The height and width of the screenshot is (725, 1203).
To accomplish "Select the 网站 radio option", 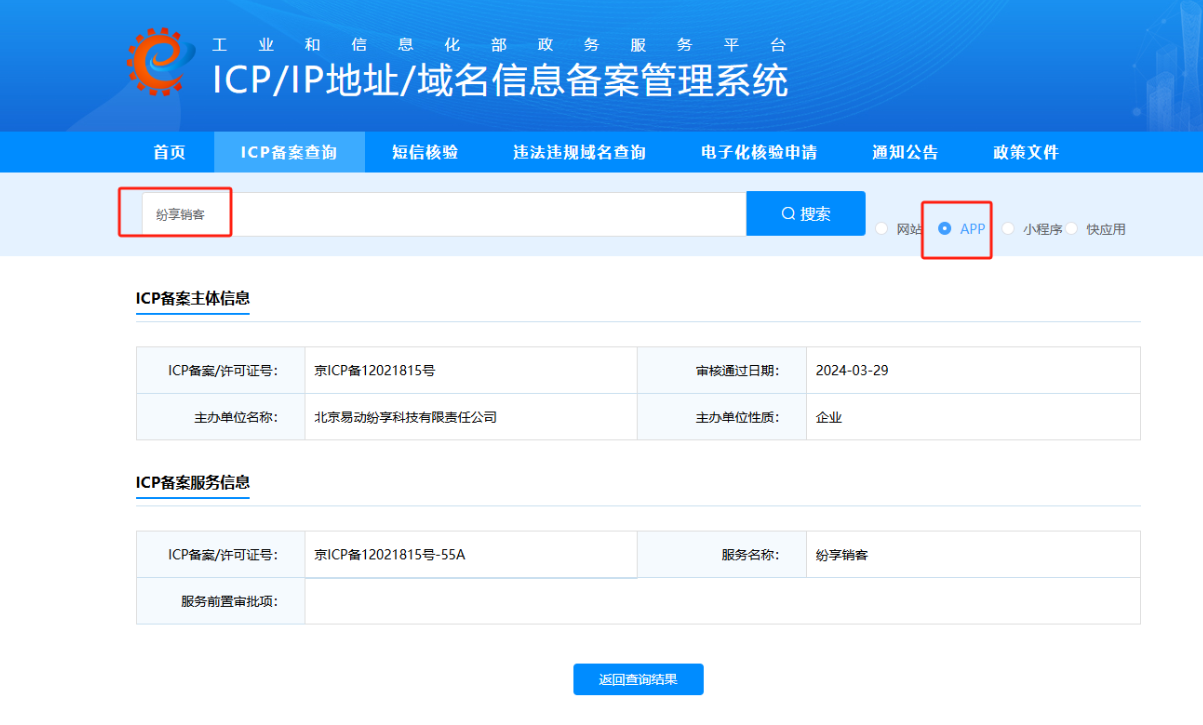I will (881, 229).
